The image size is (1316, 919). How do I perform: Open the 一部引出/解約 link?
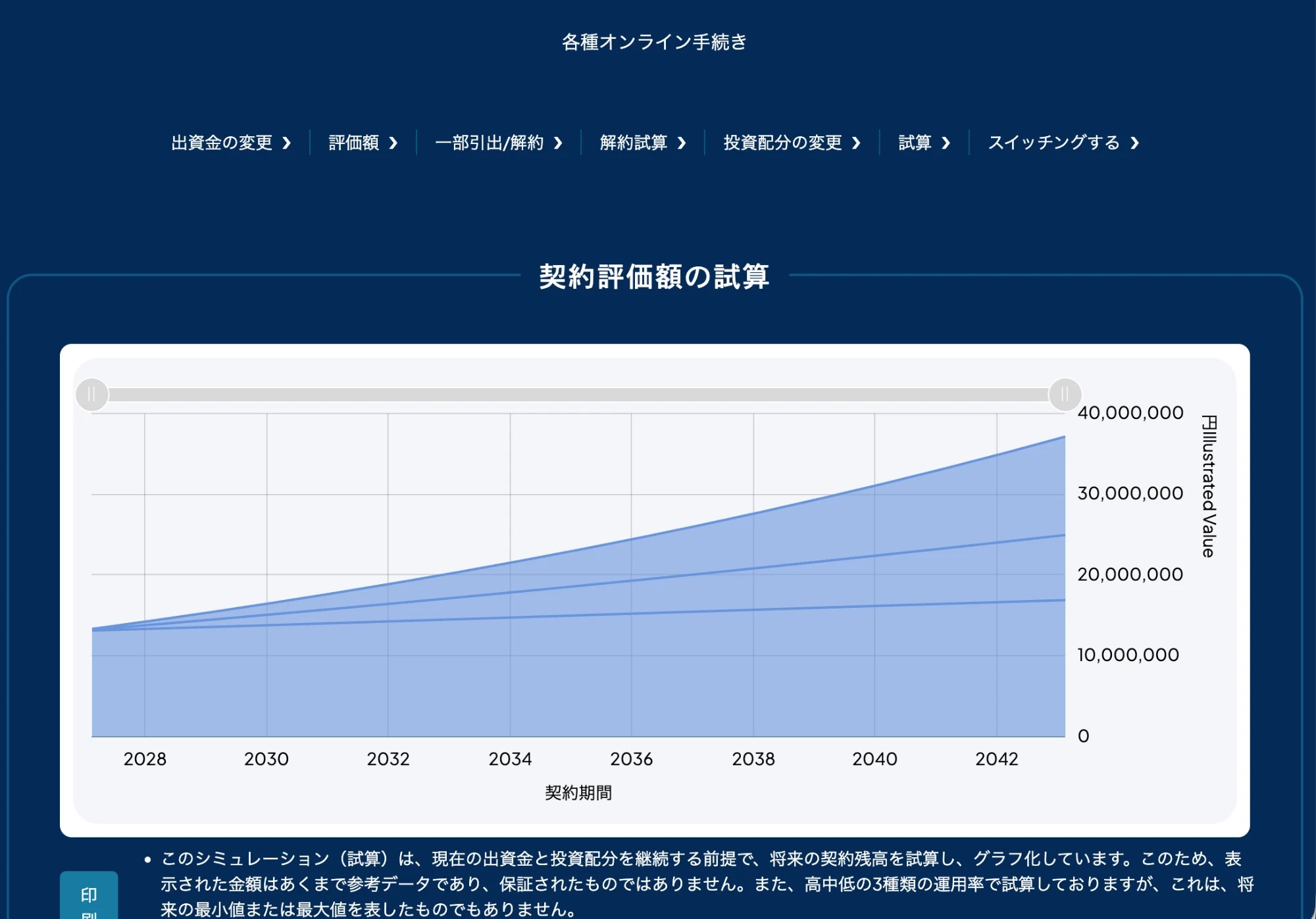498,143
